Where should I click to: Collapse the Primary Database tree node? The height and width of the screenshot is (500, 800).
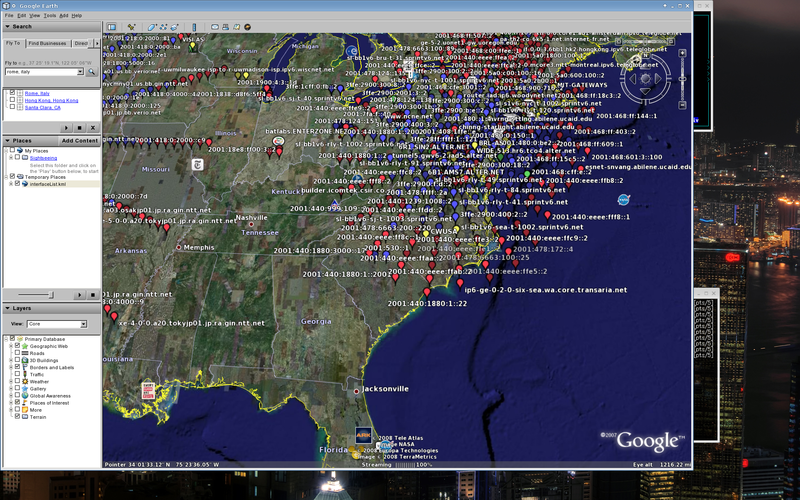[6, 339]
